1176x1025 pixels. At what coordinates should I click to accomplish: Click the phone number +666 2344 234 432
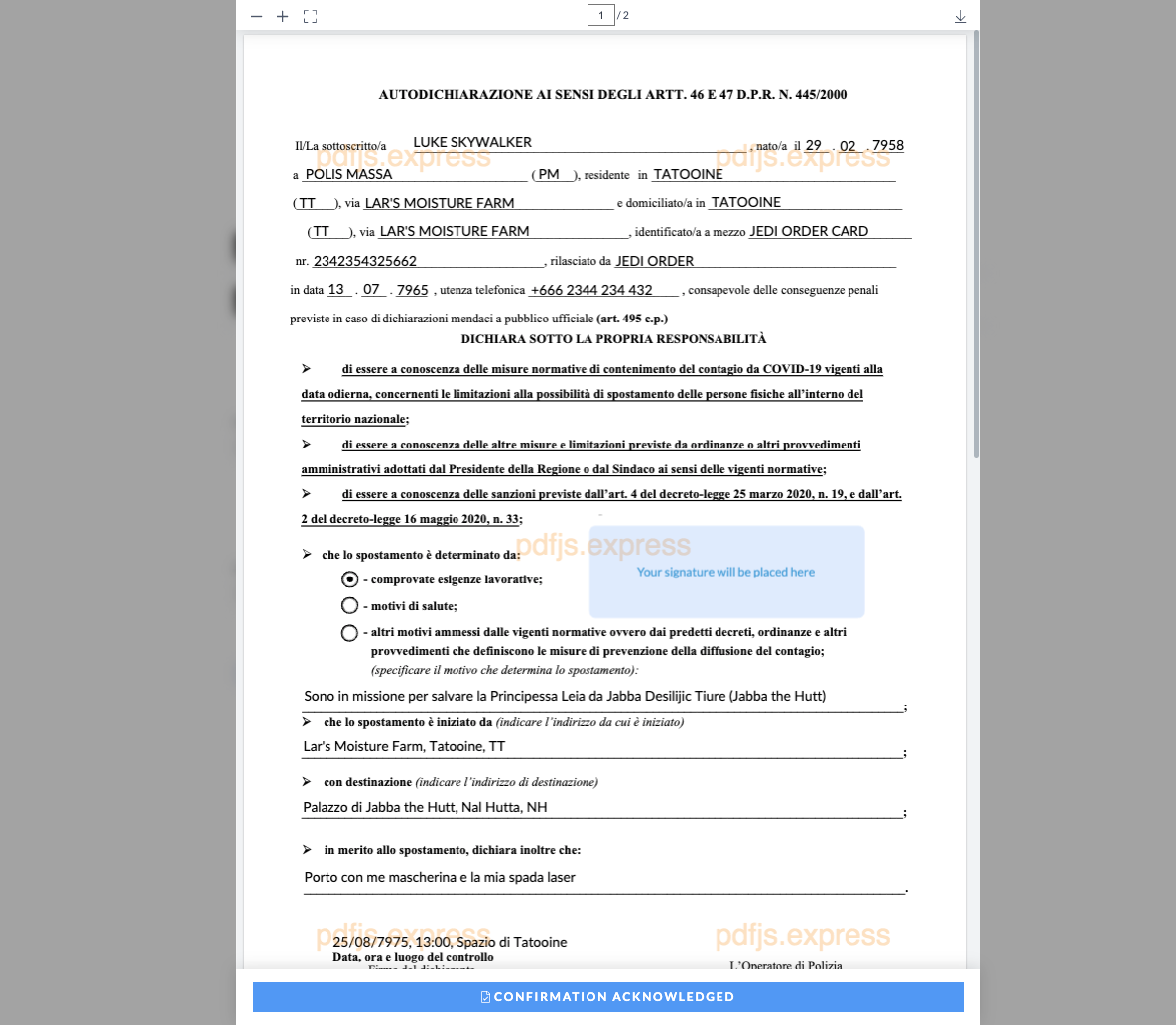pyautogui.click(x=591, y=290)
